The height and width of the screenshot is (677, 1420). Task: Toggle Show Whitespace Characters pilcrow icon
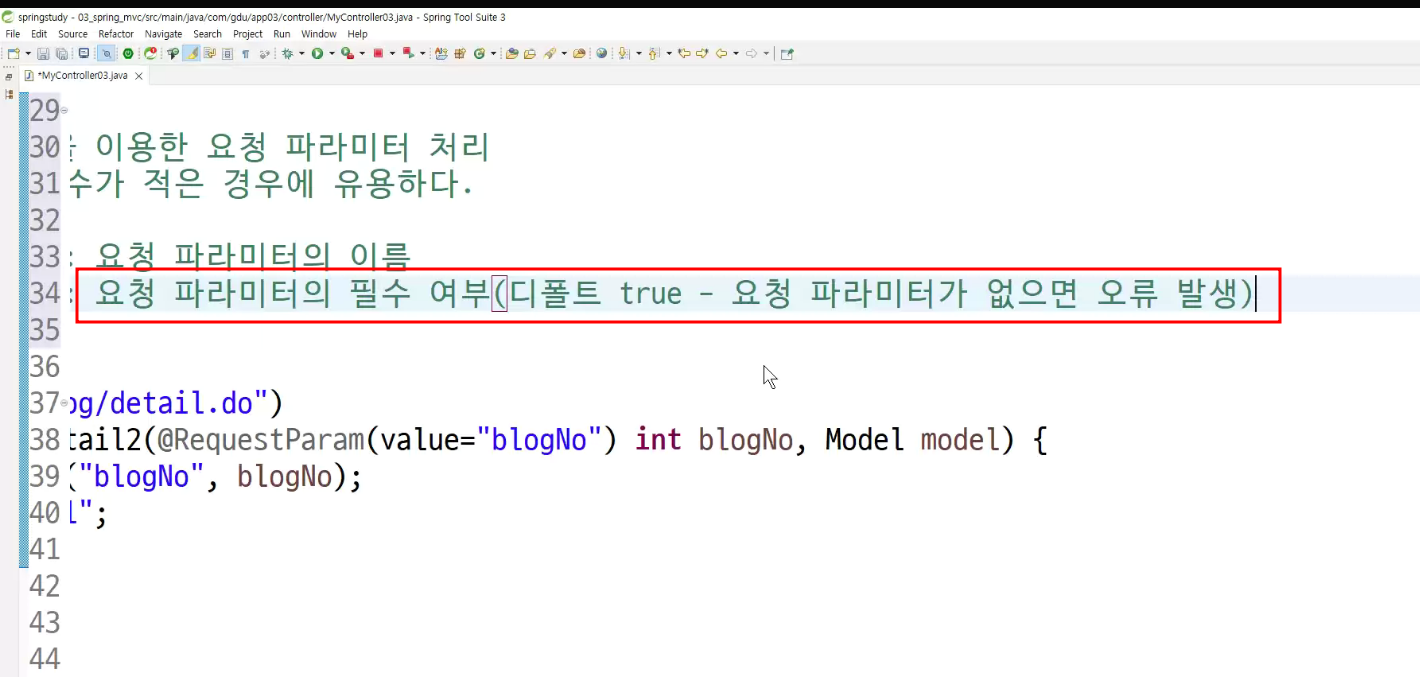pyautogui.click(x=246, y=54)
